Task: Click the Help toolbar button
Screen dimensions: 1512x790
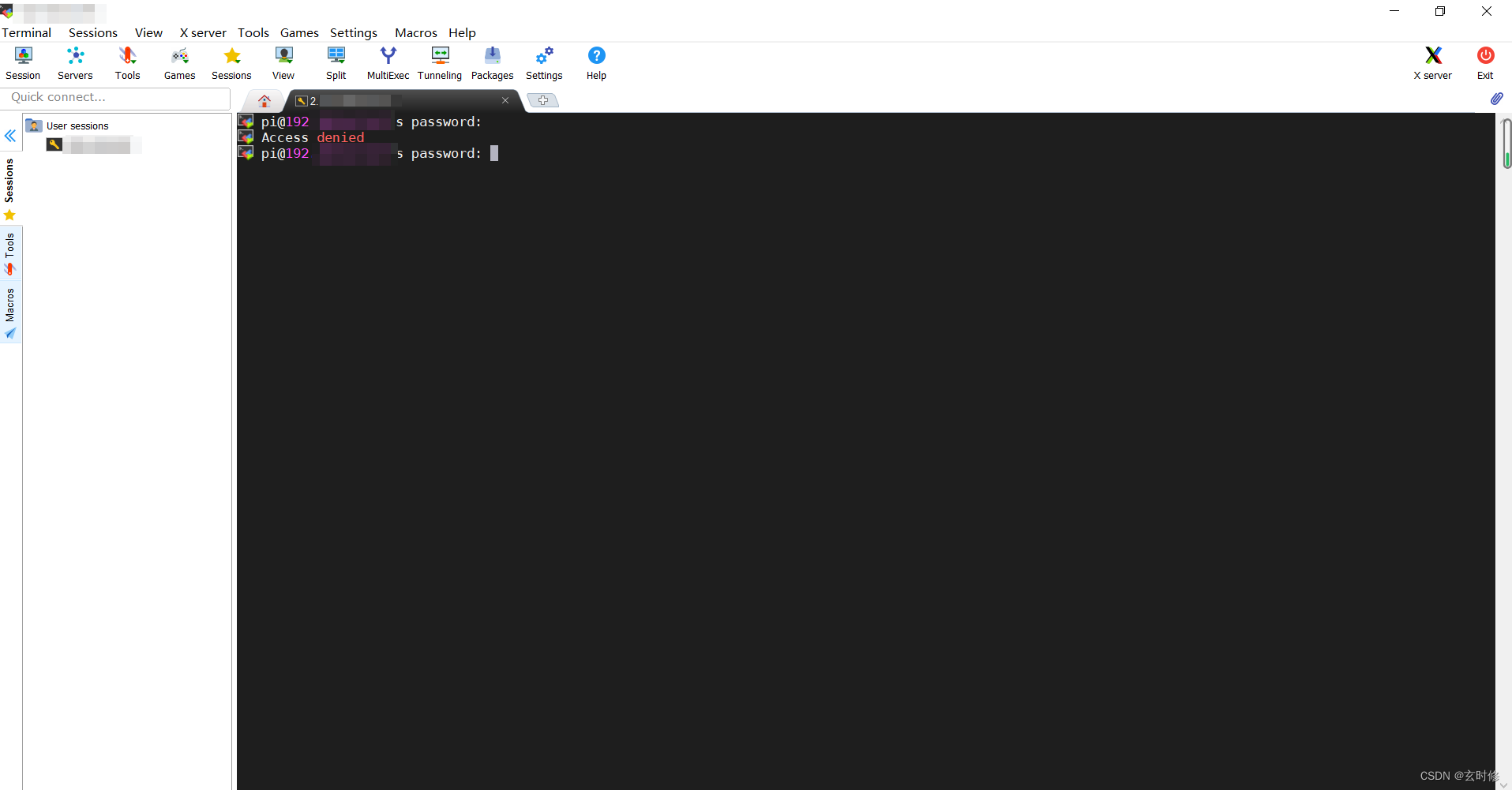Action: click(596, 62)
